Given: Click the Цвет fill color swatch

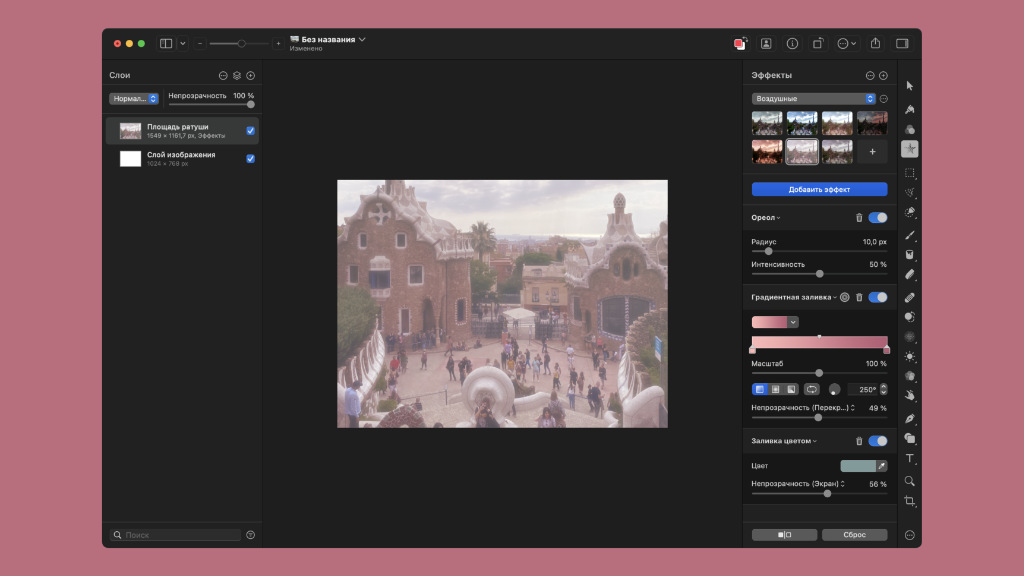Looking at the screenshot, I should point(858,466).
